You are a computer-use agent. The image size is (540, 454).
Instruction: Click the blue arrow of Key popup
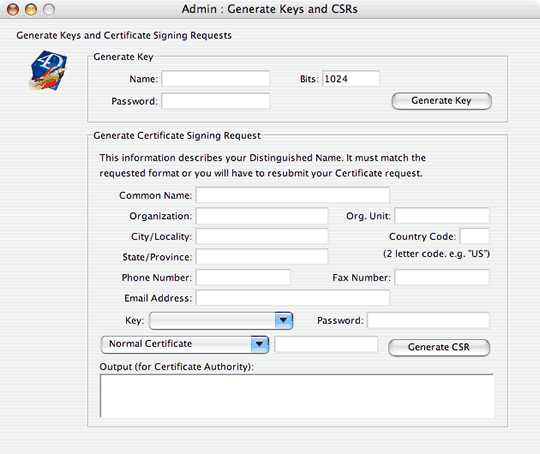283,321
